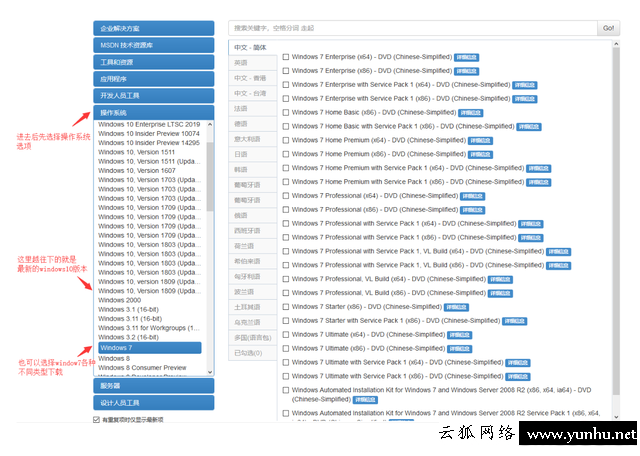The width and height of the screenshot is (640, 456).
Task: Switch to the 意大利语 language tab
Action: [x=253, y=139]
